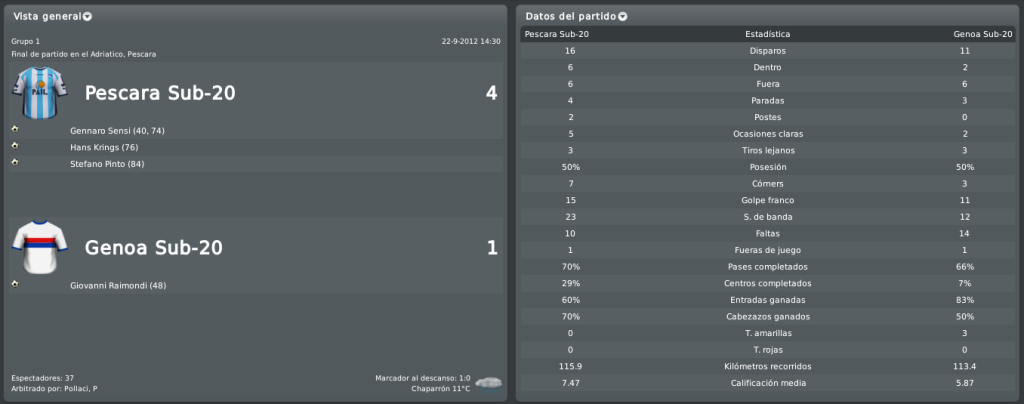Select the Kilómetros recorridos row
Image resolution: width=1024 pixels, height=404 pixels.
767,367
